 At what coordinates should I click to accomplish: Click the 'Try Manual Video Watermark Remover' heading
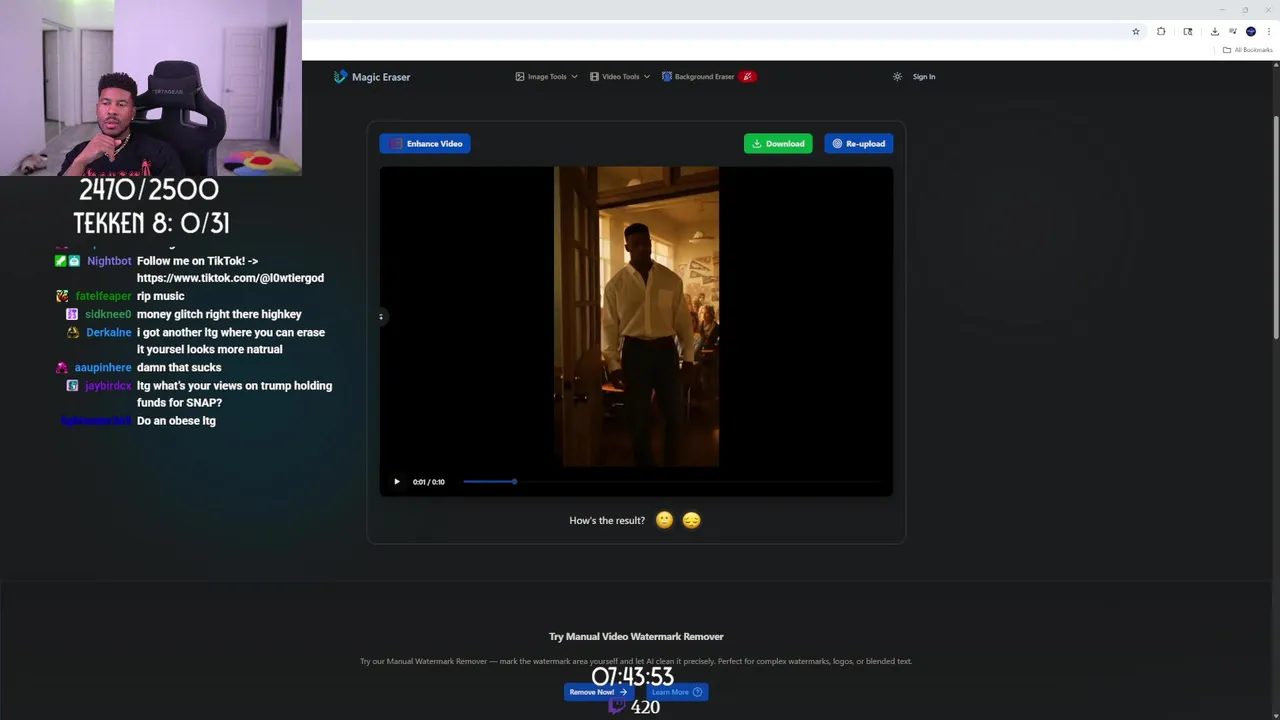coord(636,636)
